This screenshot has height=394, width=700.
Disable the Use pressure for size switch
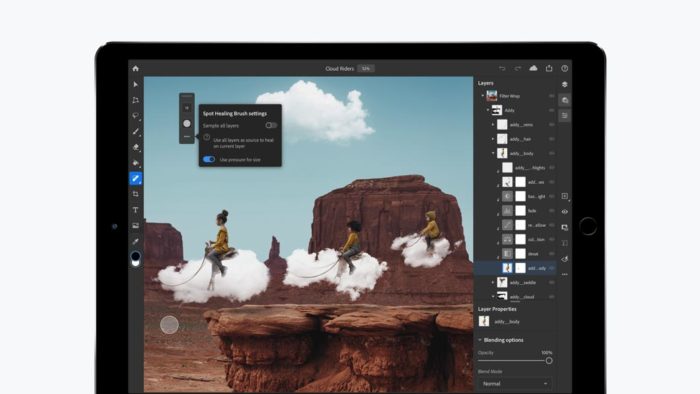[x=208, y=159]
